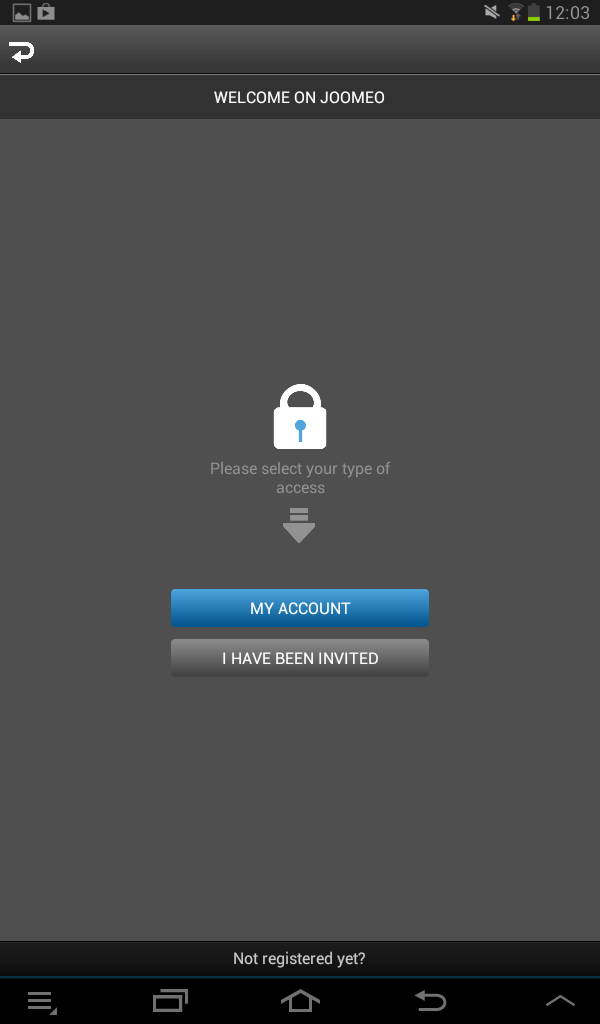Viewport: 600px width, 1024px height.
Task: Tap the 12:03 clock in status bar
Action: pyautogui.click(x=567, y=12)
